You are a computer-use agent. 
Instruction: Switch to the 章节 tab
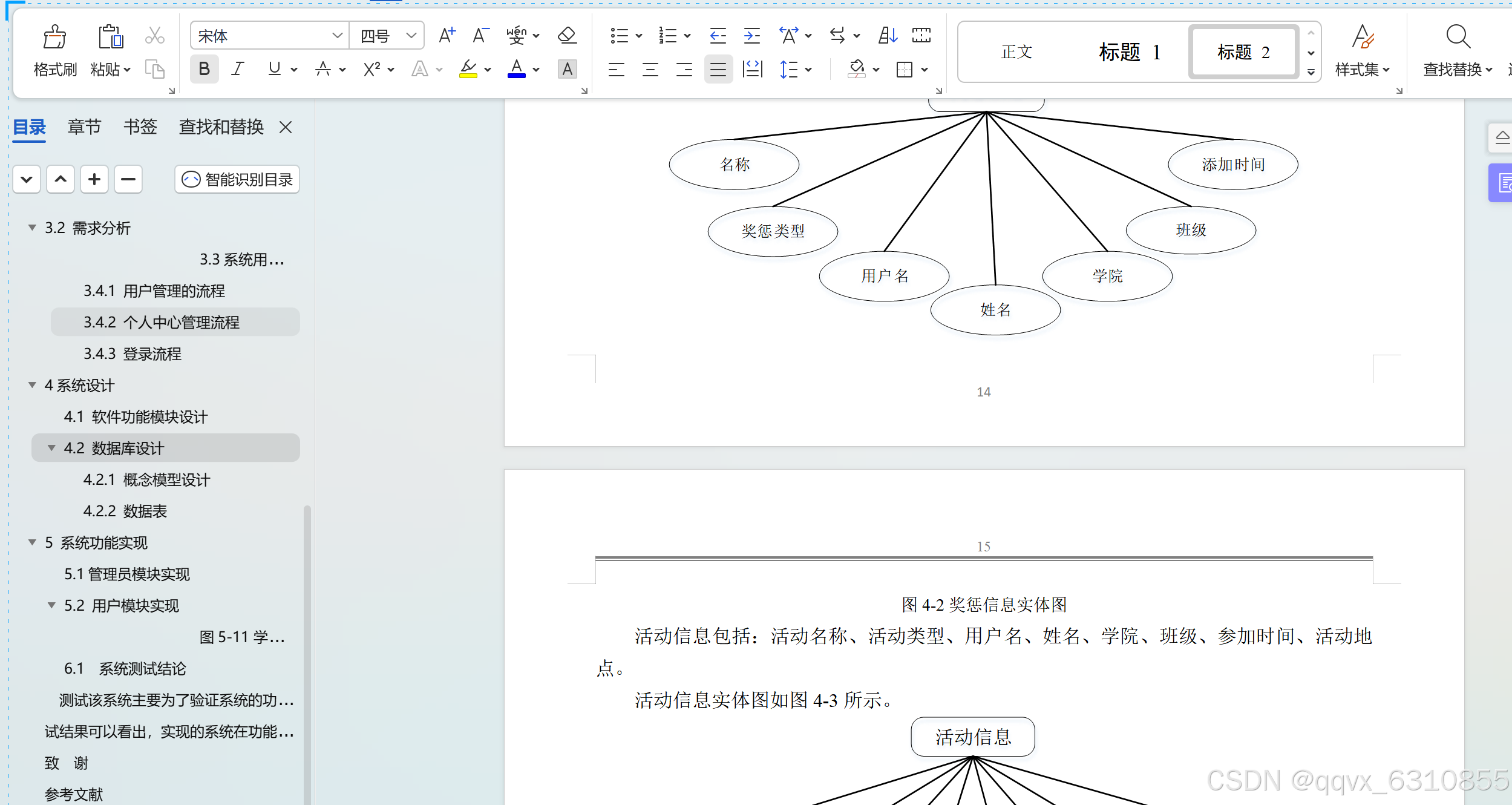click(x=84, y=127)
